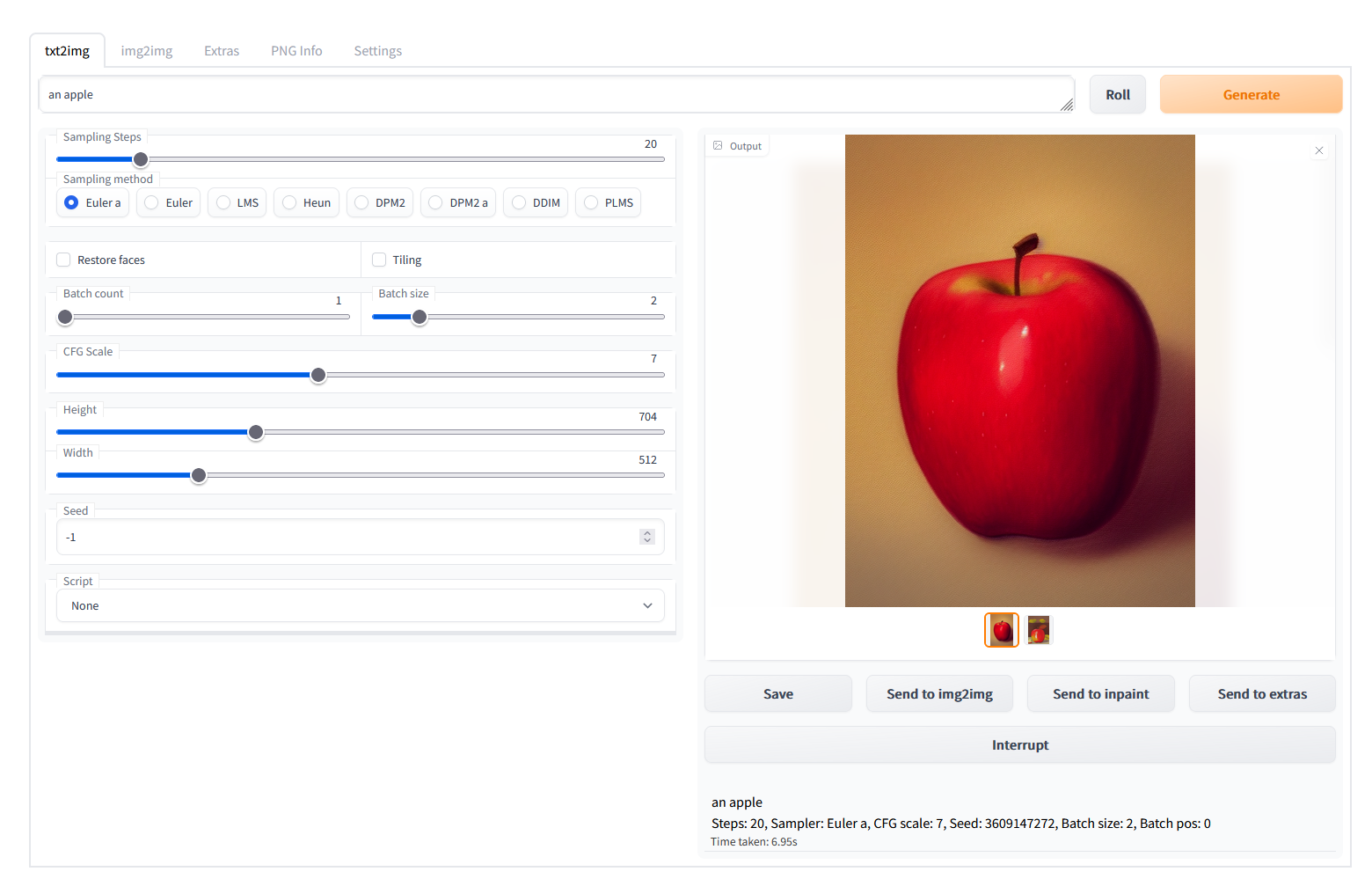This screenshot has width=1372, height=879.
Task: Dismiss the output preview with the X icon
Action: tap(1319, 150)
